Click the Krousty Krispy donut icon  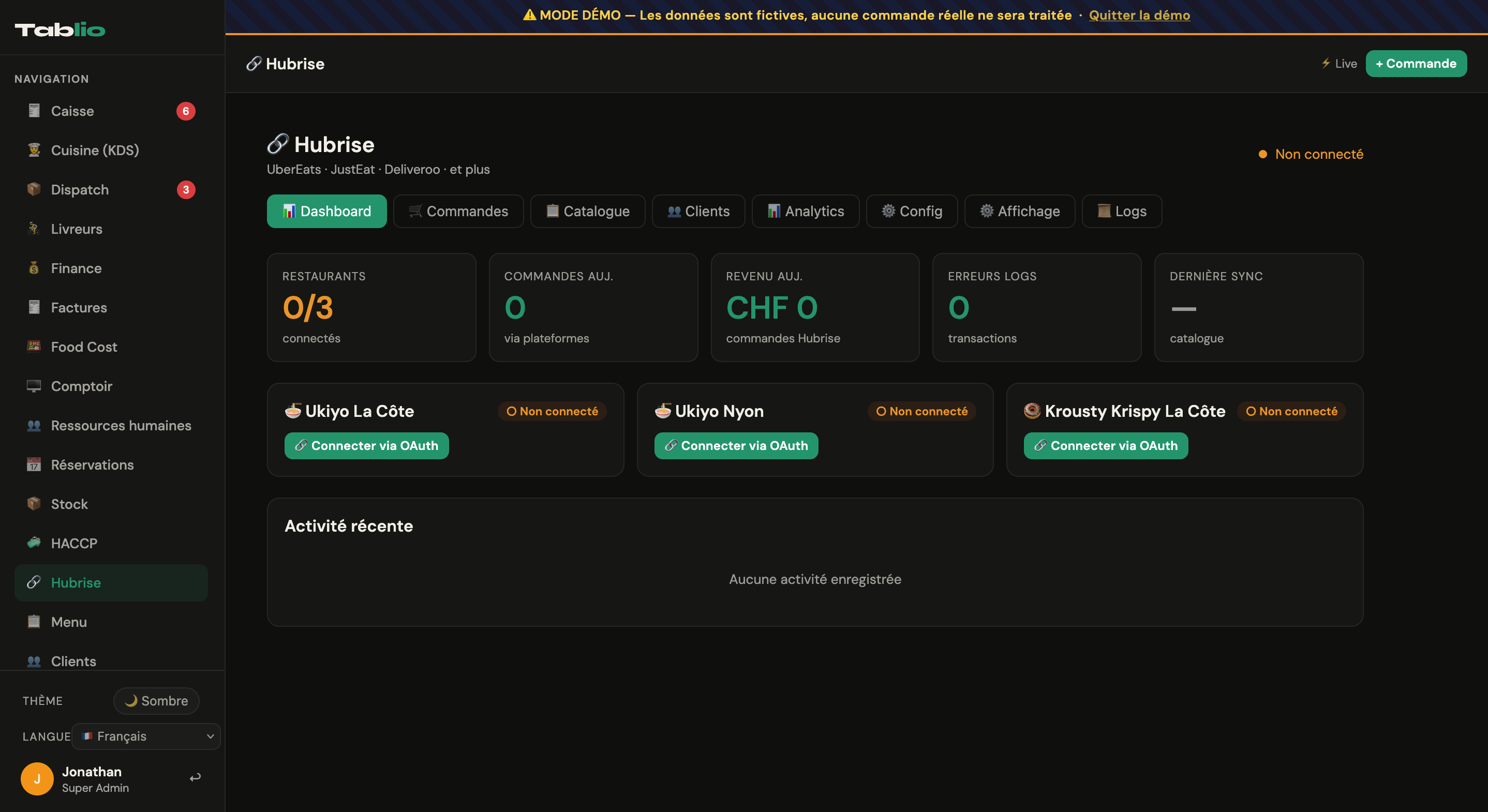1032,411
